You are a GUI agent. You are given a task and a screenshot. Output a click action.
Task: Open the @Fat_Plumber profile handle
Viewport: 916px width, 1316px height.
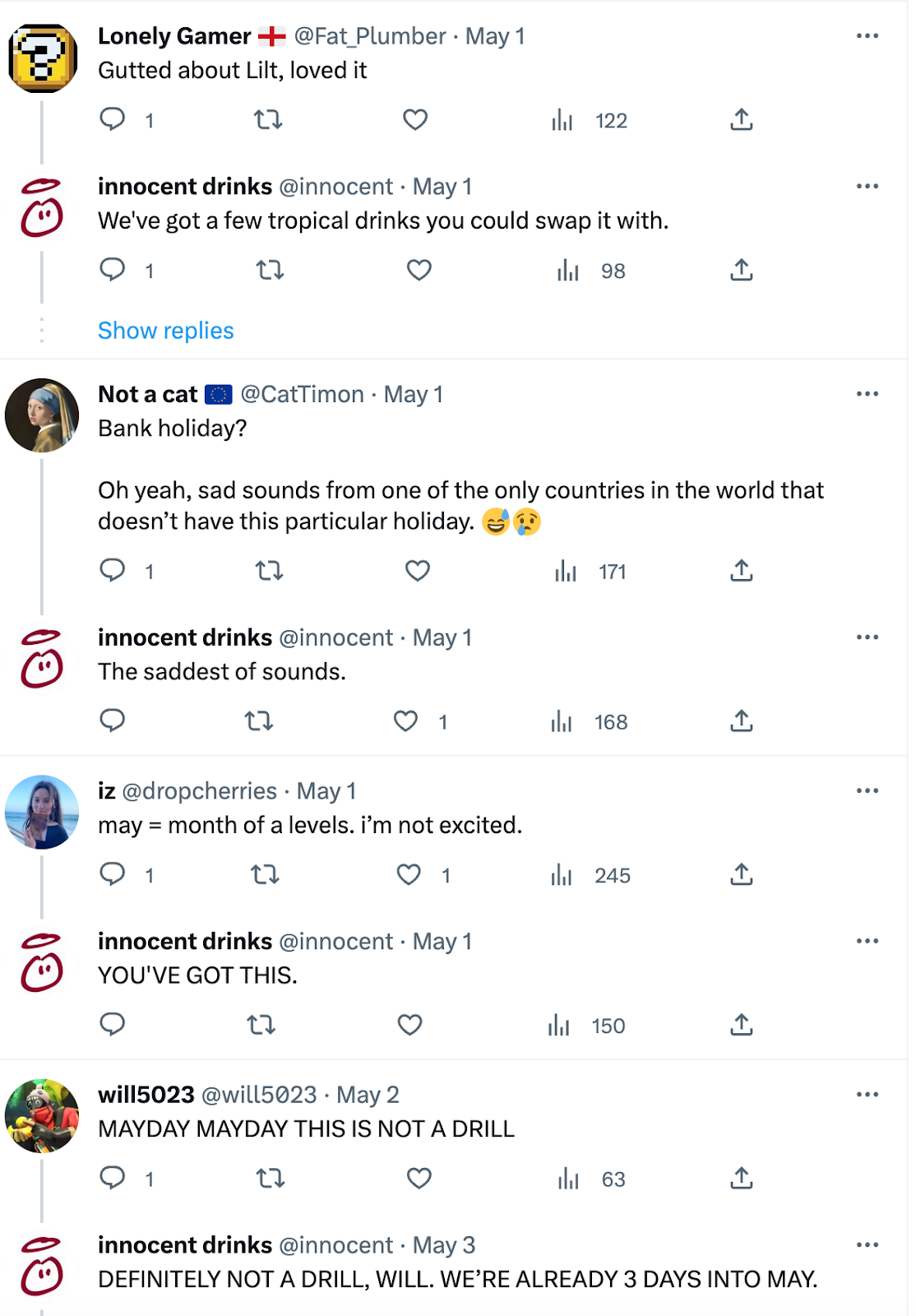coord(370,36)
